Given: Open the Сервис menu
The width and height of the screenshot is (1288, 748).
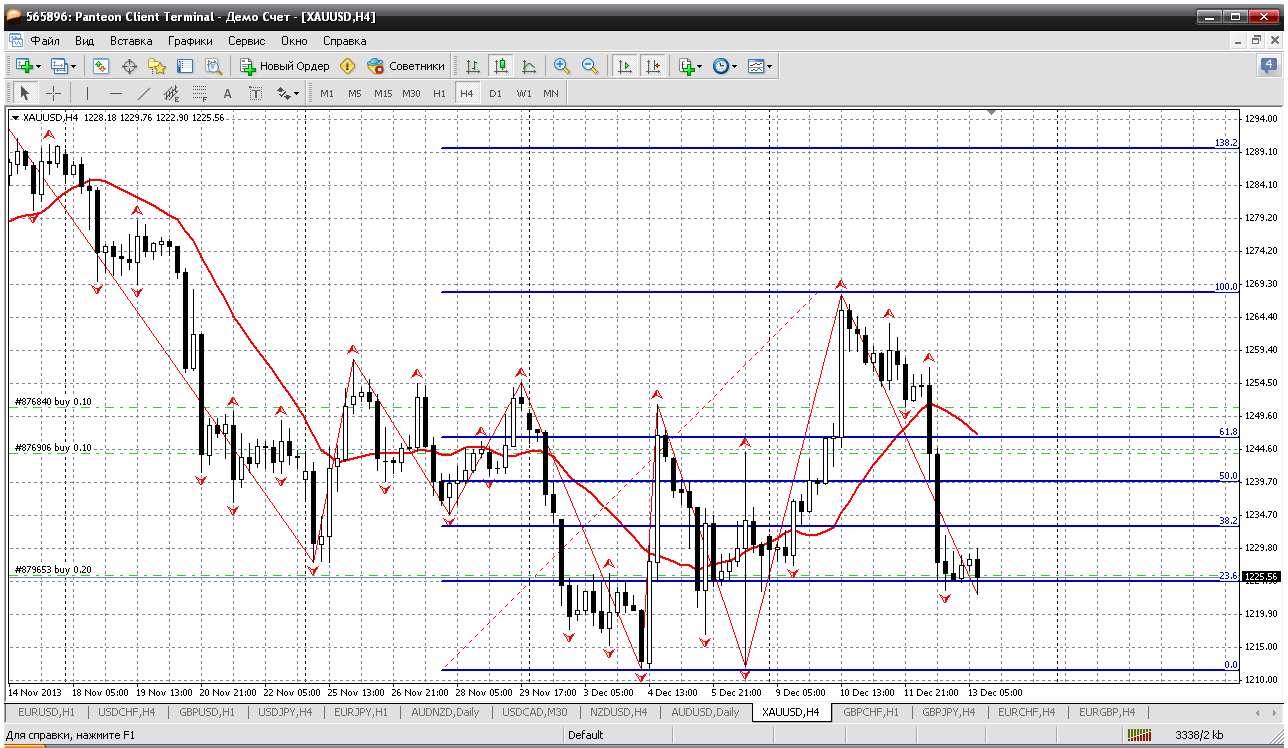Looking at the screenshot, I should coord(247,41).
